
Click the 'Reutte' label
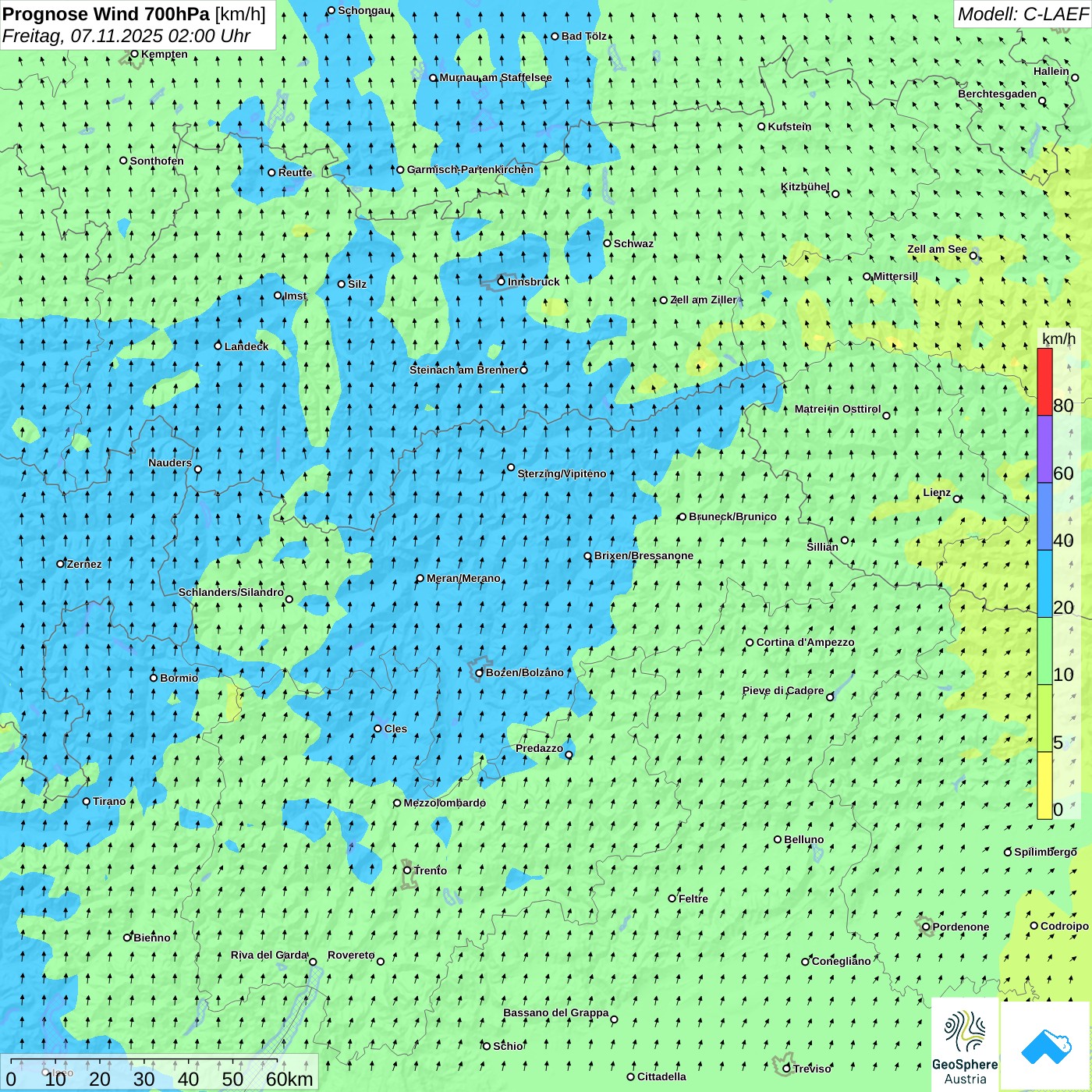tap(295, 172)
